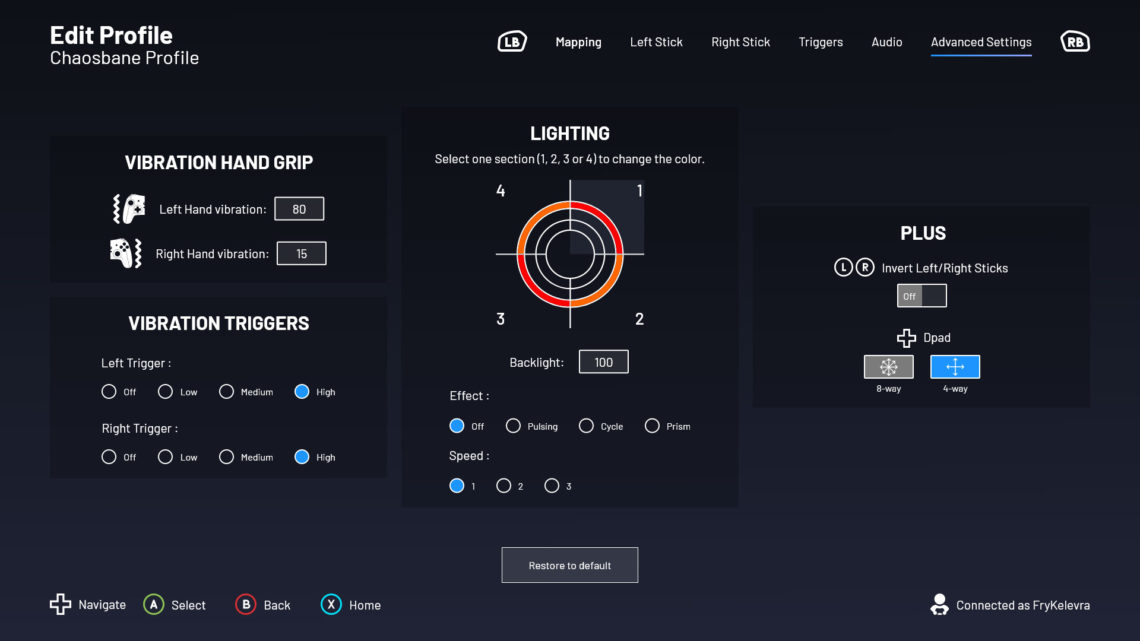This screenshot has height=641, width=1140.
Task: Open the Triggers tab
Action: point(820,42)
